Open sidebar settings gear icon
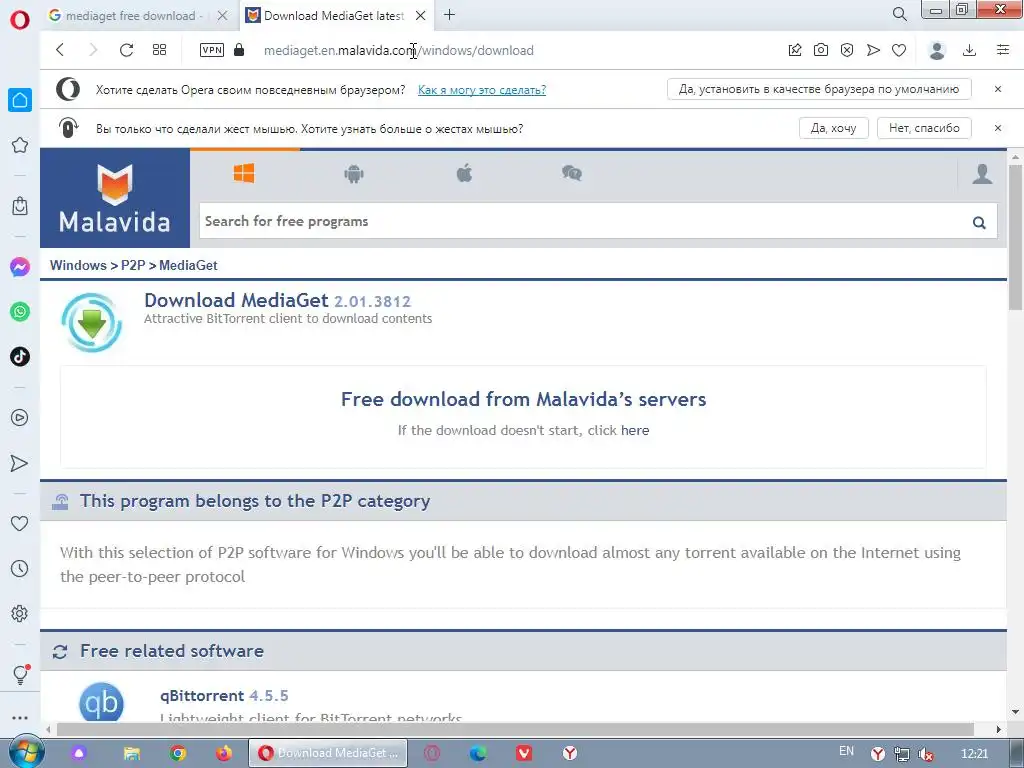The image size is (1024, 768). (20, 614)
